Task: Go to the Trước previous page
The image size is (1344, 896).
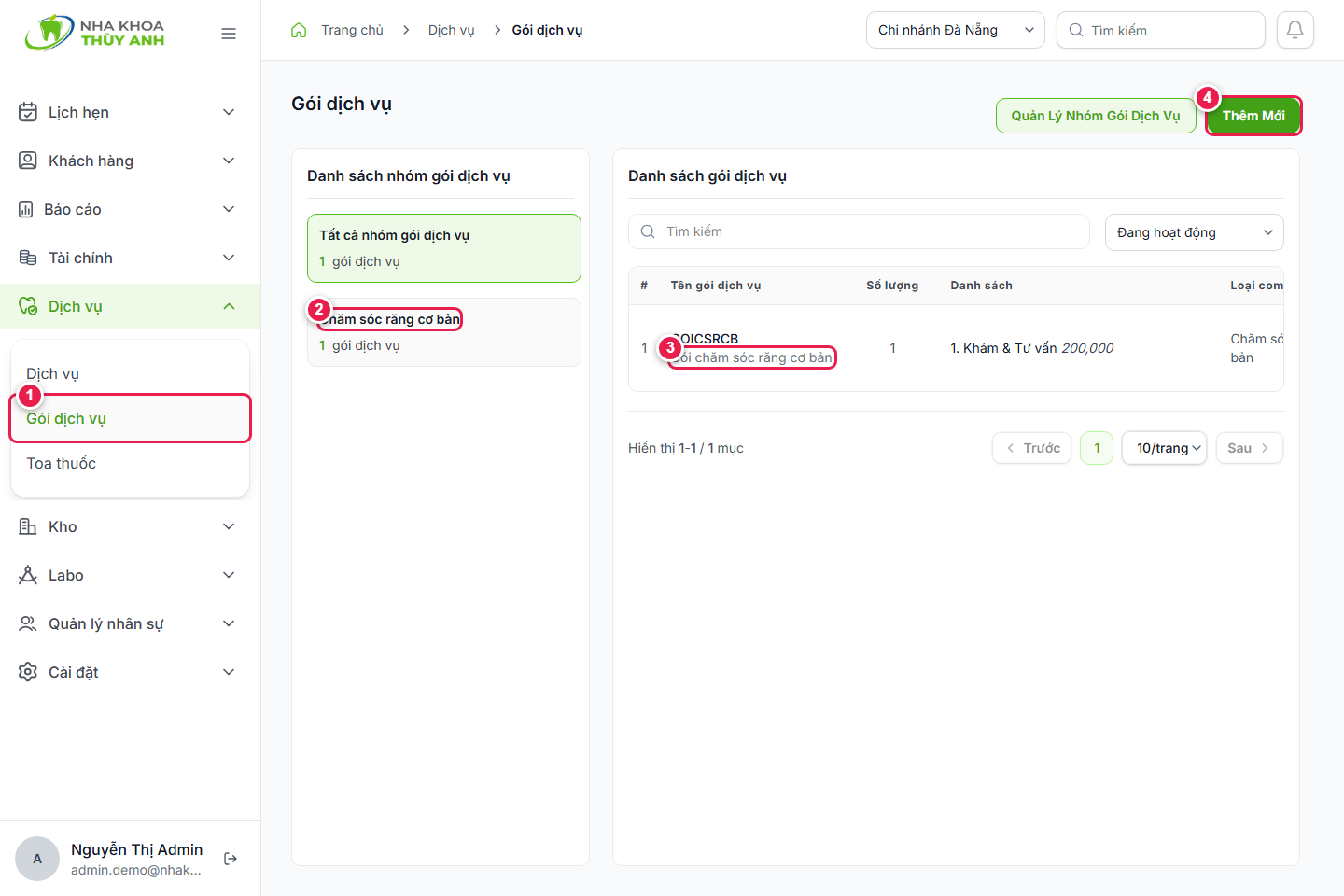Action: 1031,448
